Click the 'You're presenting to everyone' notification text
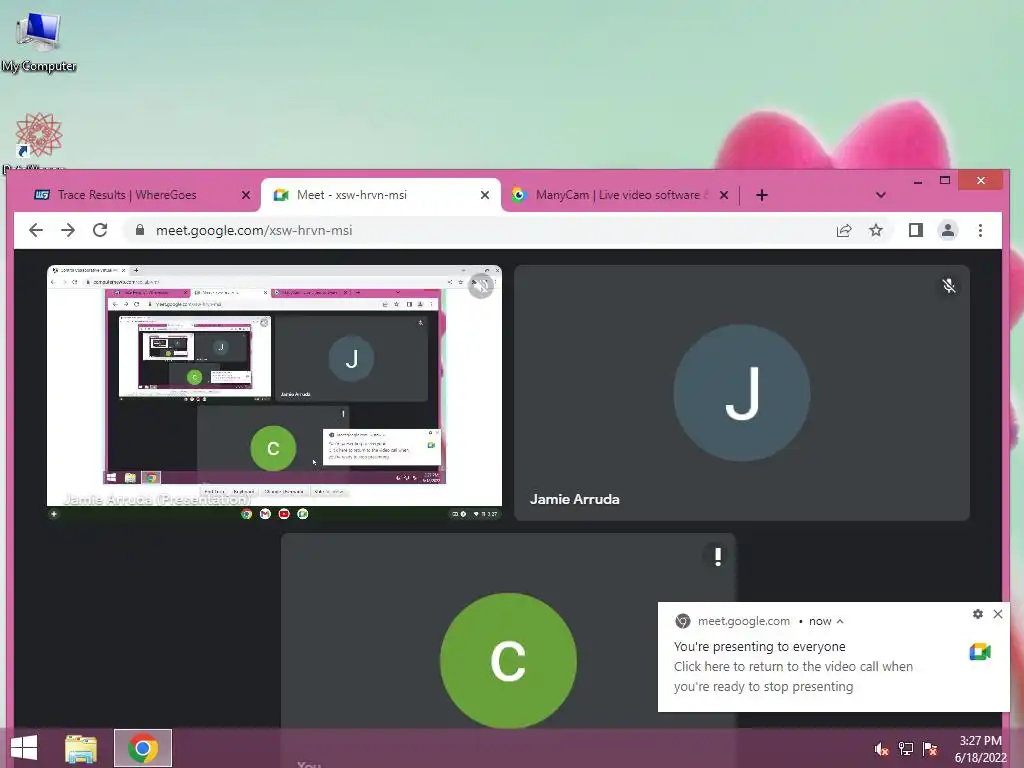The height and width of the screenshot is (768, 1024). pyautogui.click(x=760, y=646)
